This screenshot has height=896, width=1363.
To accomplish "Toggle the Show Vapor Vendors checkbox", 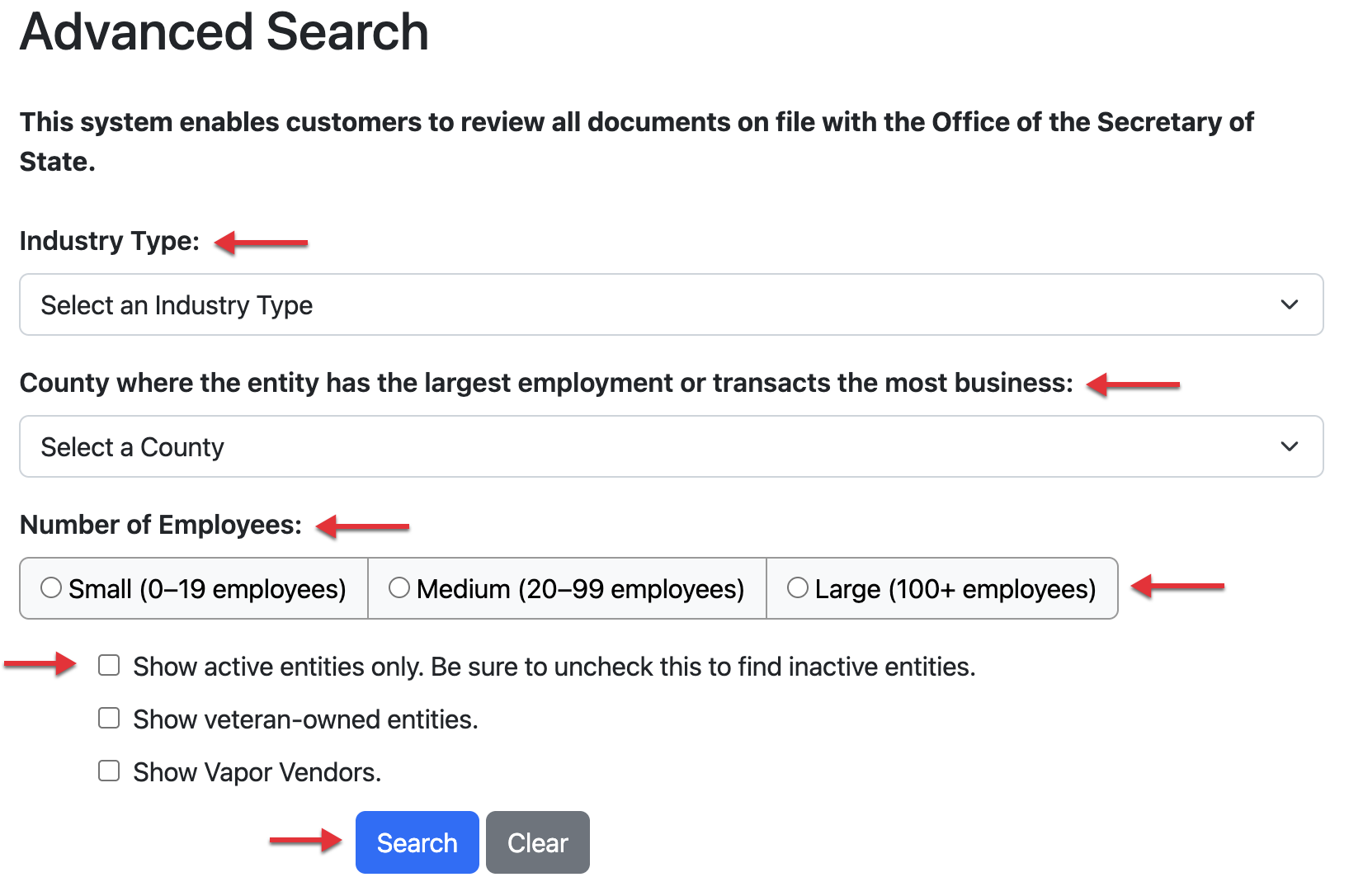I will click(109, 771).
